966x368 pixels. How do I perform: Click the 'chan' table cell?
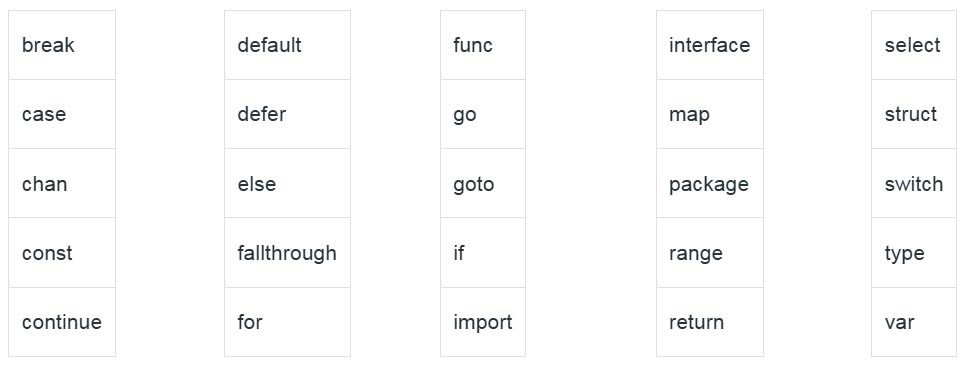tap(62, 183)
